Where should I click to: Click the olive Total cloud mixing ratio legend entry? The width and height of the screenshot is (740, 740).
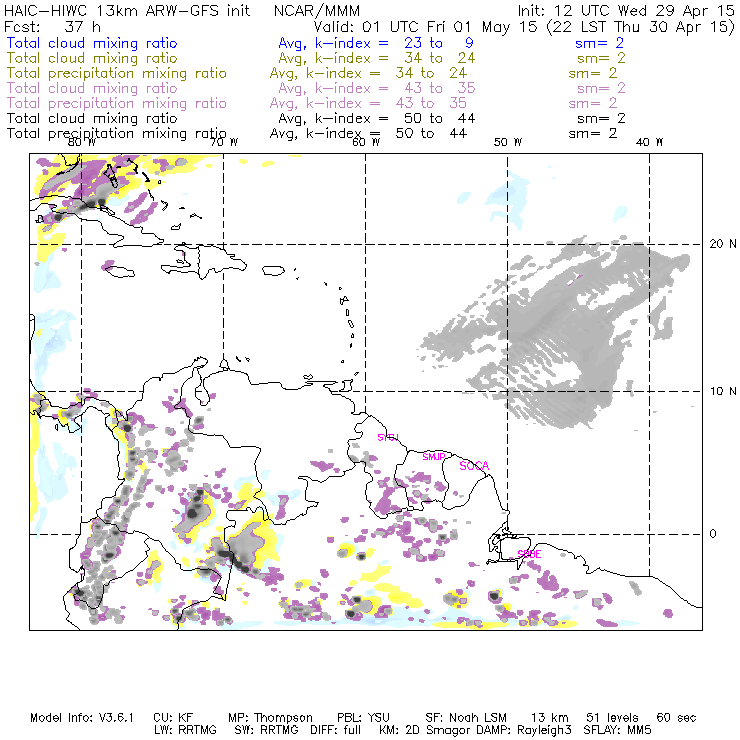click(x=92, y=58)
